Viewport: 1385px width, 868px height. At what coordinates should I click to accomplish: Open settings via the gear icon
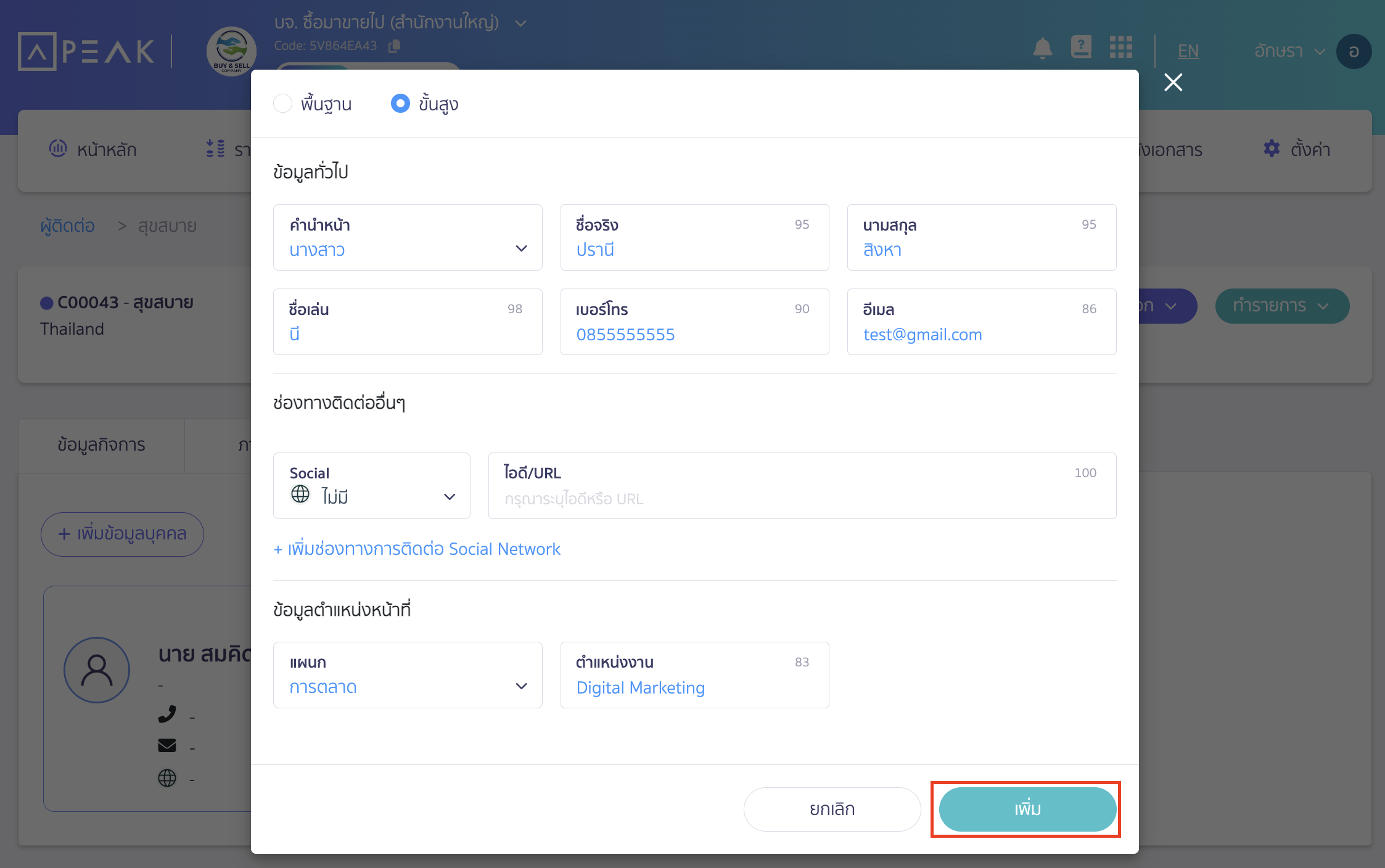pyautogui.click(x=1272, y=149)
